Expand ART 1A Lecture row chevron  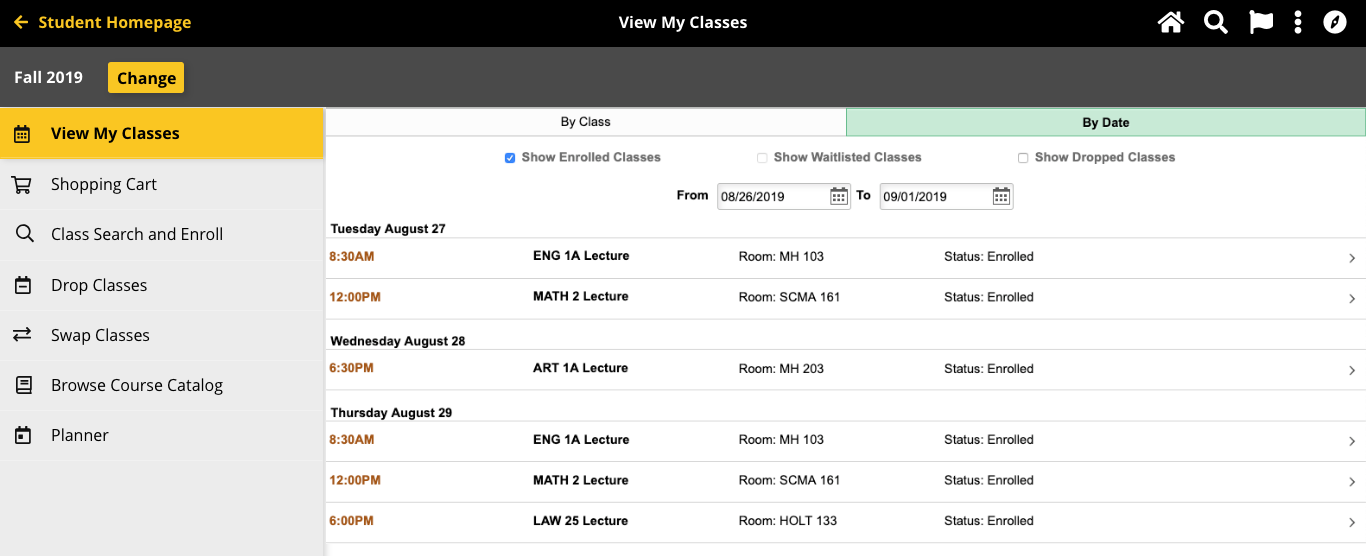(x=1352, y=370)
